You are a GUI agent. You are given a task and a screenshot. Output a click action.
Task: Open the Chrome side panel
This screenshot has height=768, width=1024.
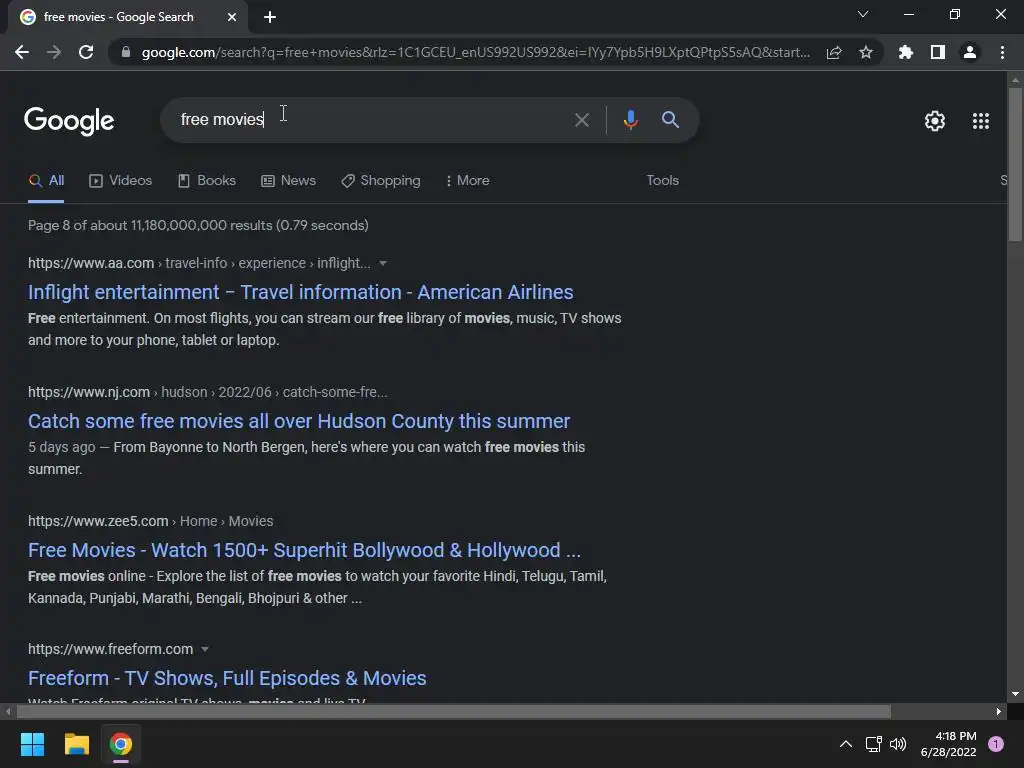pos(938,52)
